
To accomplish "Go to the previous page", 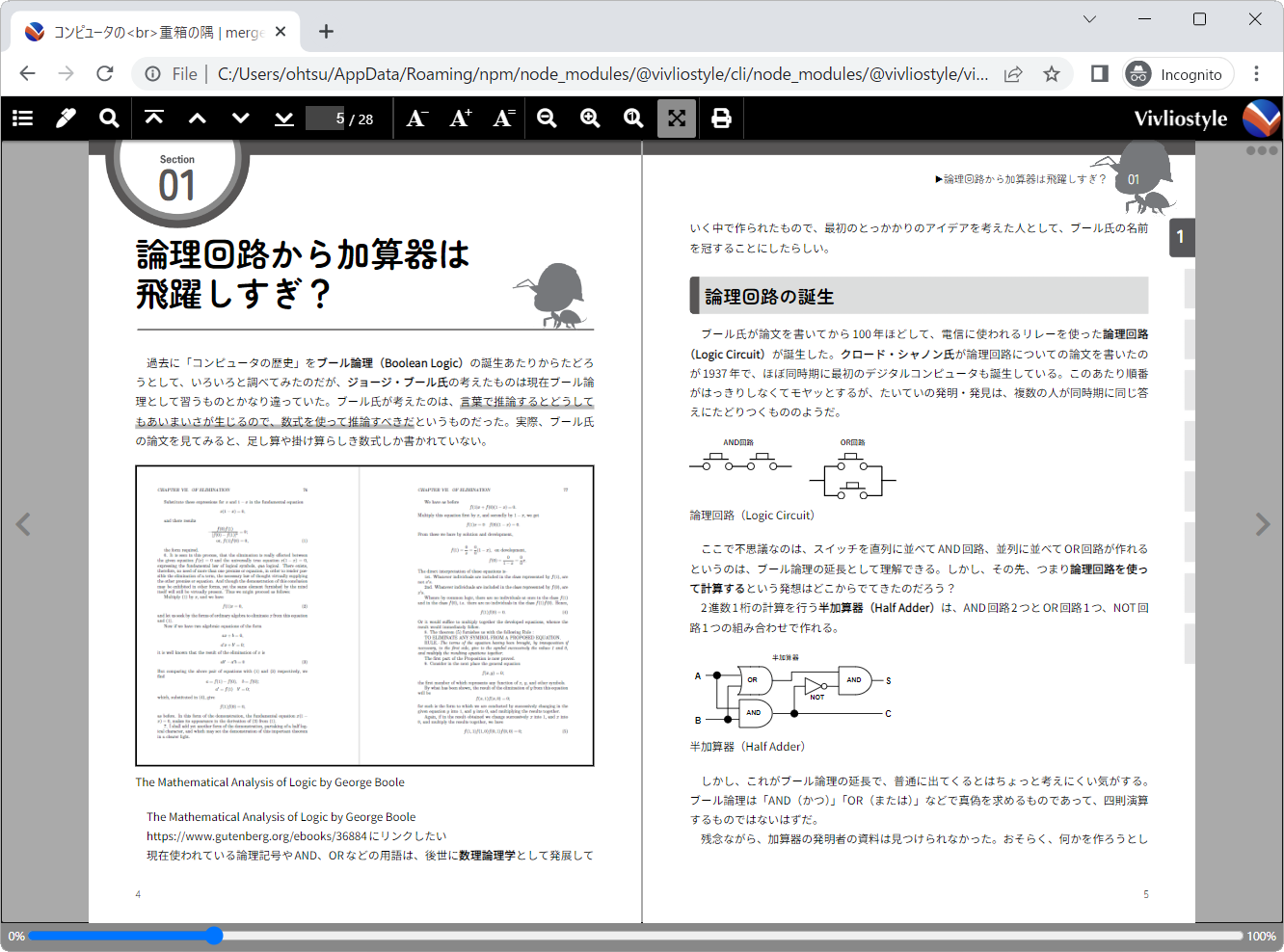I will point(197,118).
